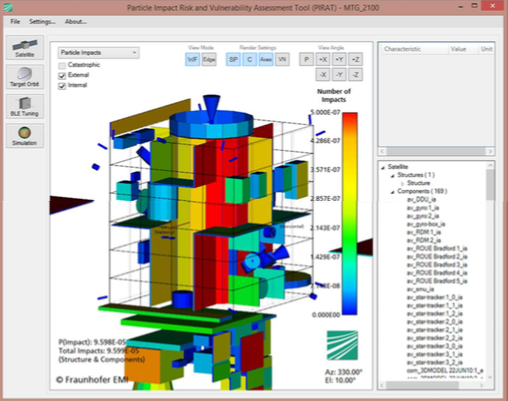Select av_star-tracker:1_0_ia component
This screenshot has width=508, height=401.
pos(434,297)
